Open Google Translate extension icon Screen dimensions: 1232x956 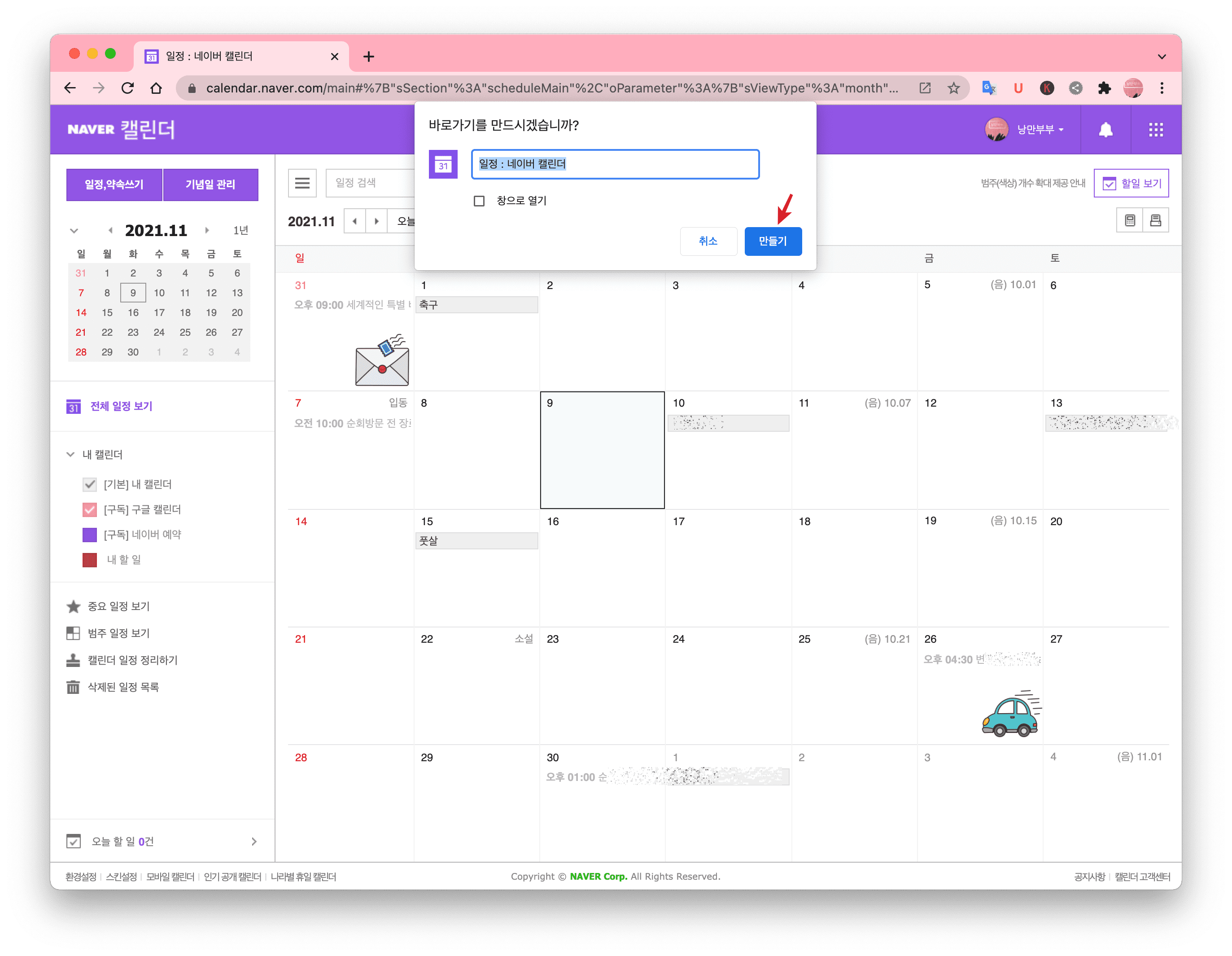989,88
